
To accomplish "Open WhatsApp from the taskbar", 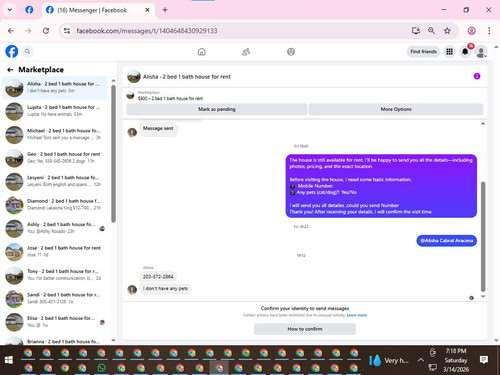I will (102, 368).
